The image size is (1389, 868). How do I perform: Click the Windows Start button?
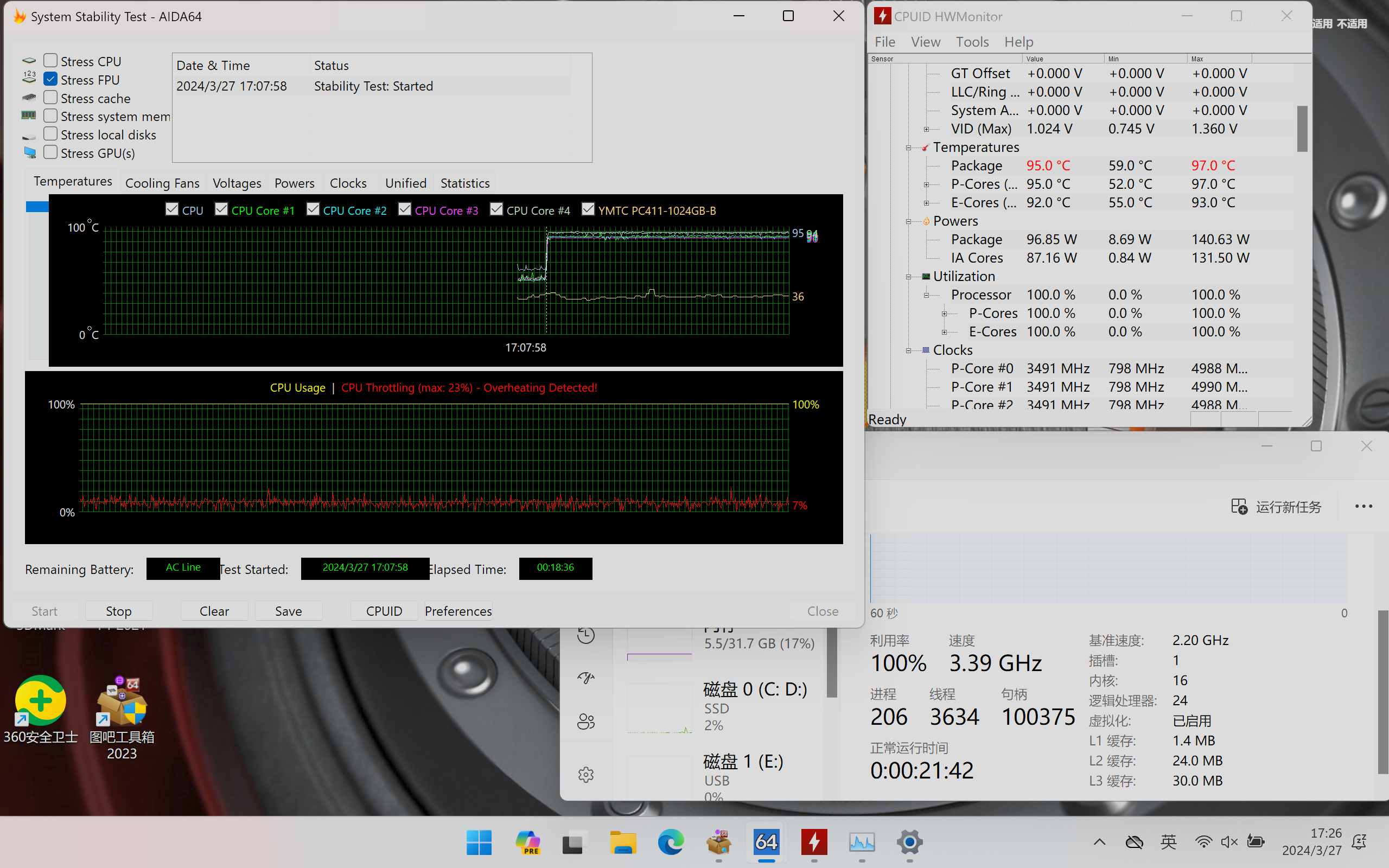coord(479,842)
